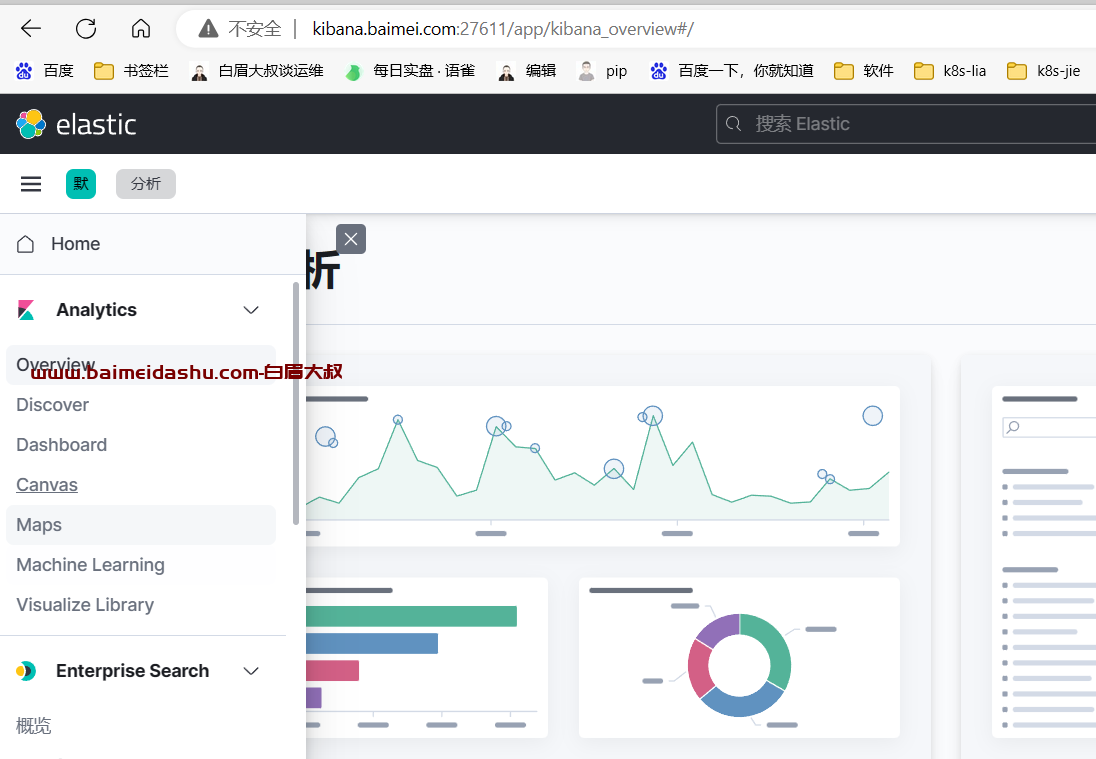Click the search box in right illustration card
The height and width of the screenshot is (759, 1096).
click(x=1048, y=427)
